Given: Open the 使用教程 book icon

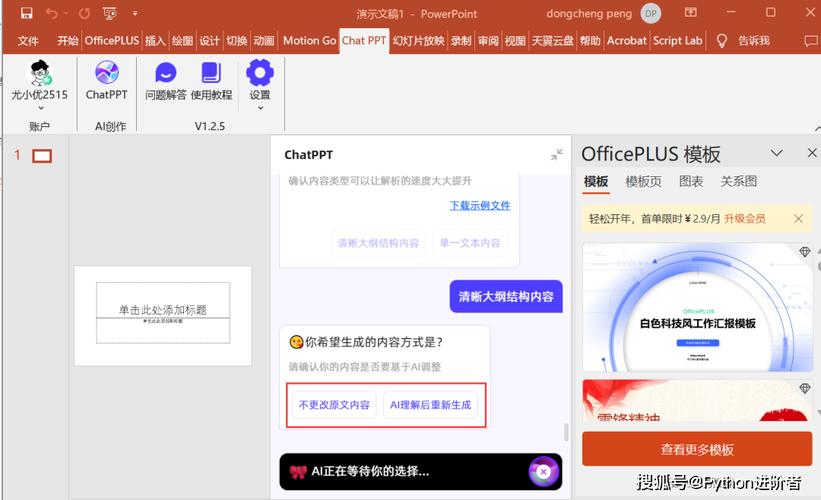Looking at the screenshot, I should 211,73.
